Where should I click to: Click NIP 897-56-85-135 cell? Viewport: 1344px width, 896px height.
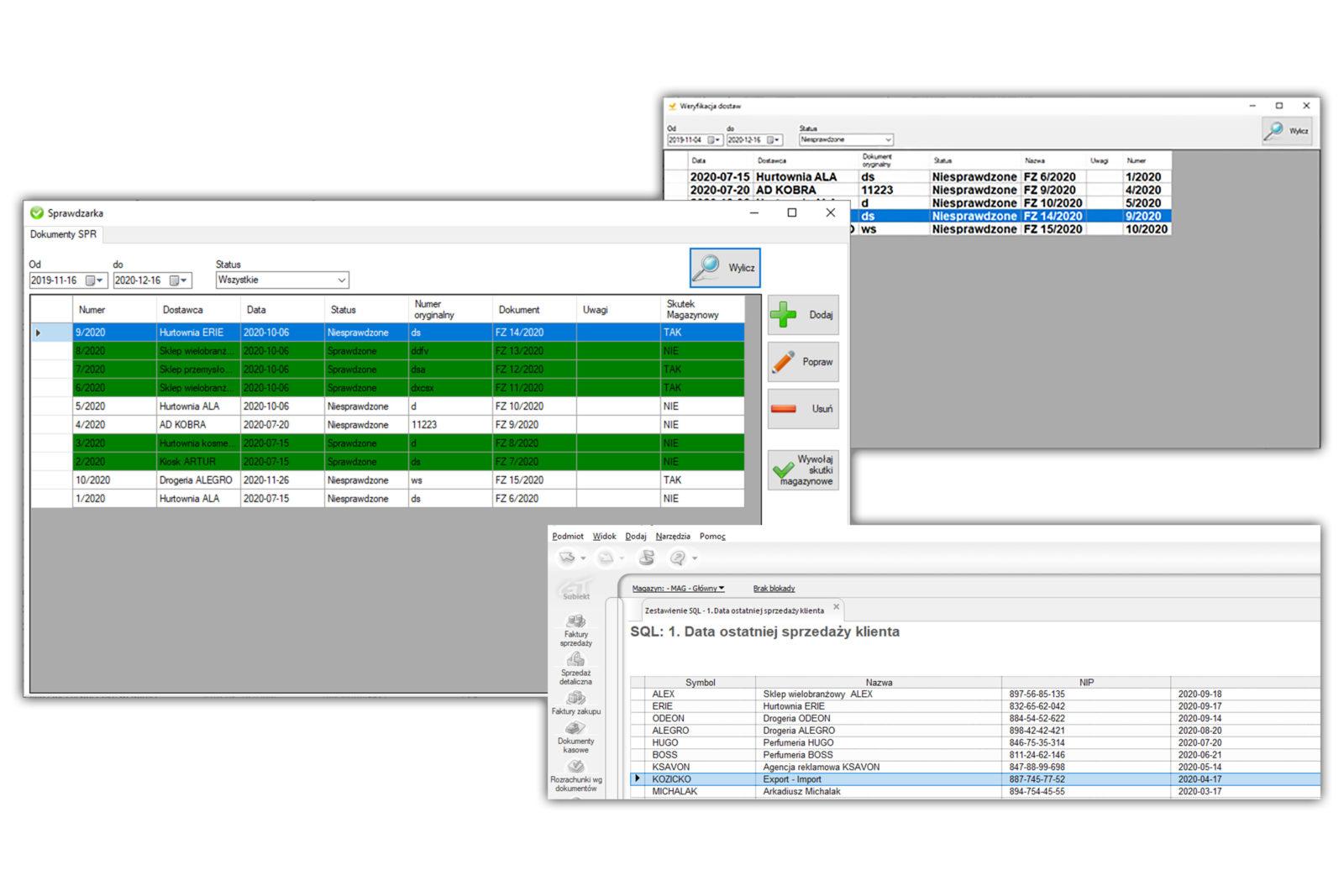1085,694
